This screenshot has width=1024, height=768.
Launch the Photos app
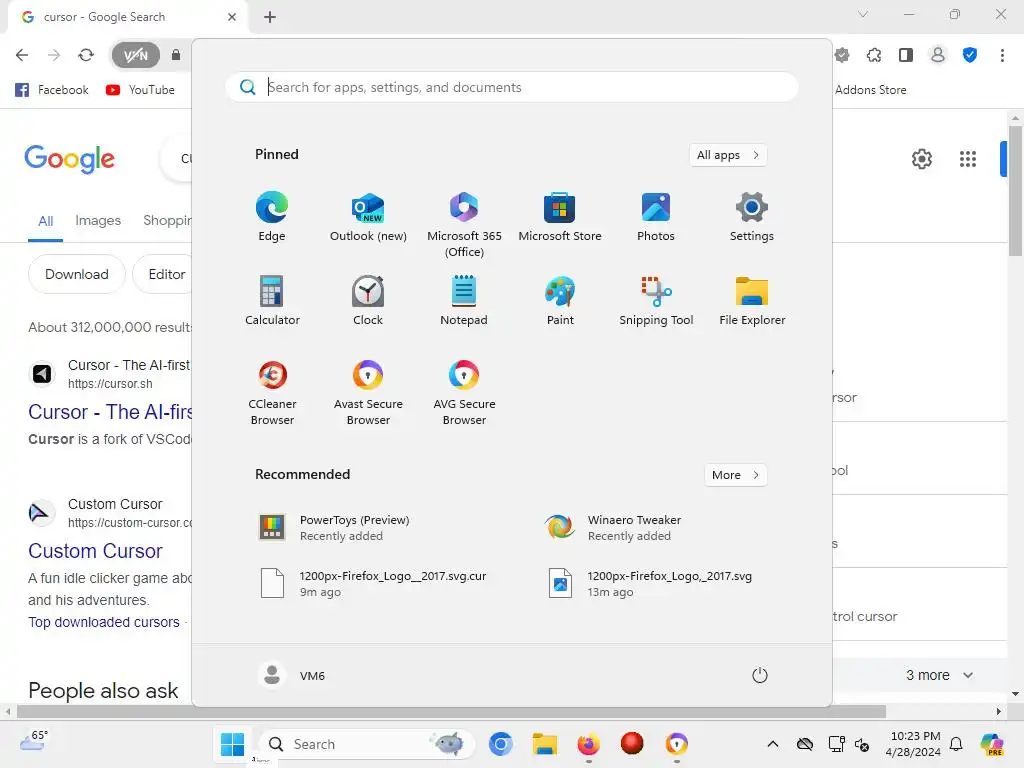coord(656,217)
